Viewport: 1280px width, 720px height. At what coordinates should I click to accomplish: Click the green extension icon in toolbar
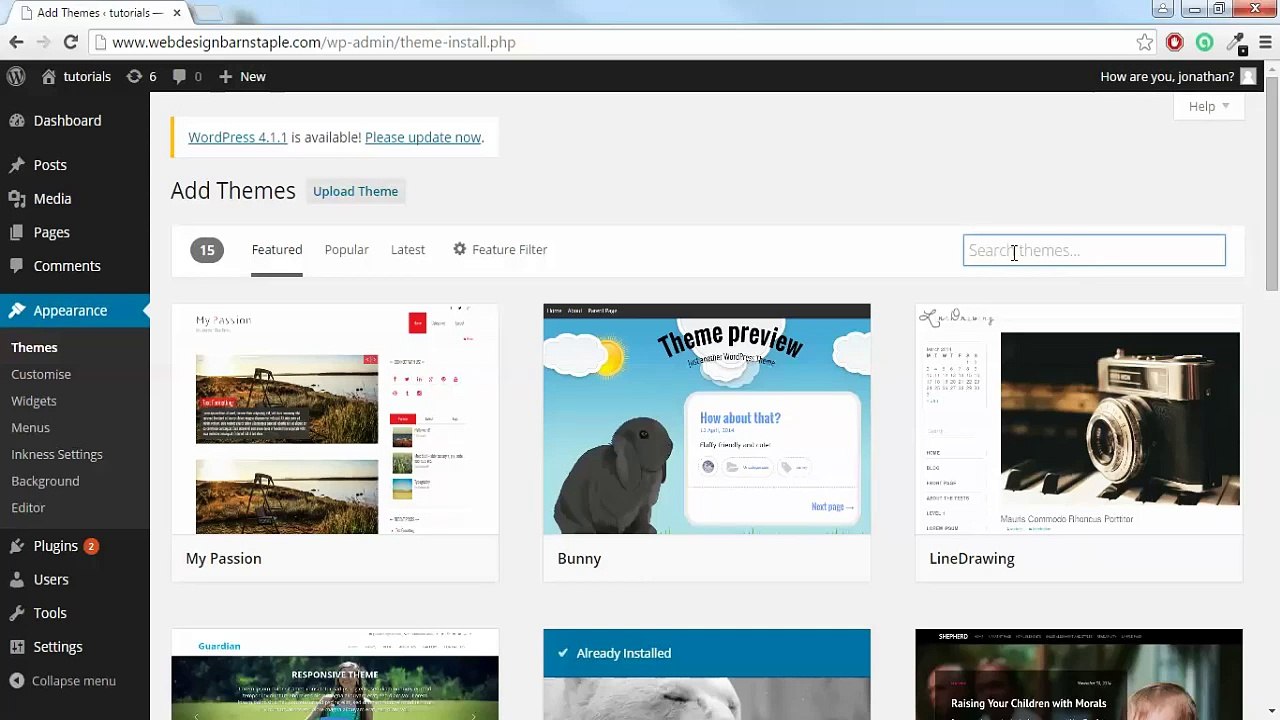click(1205, 42)
